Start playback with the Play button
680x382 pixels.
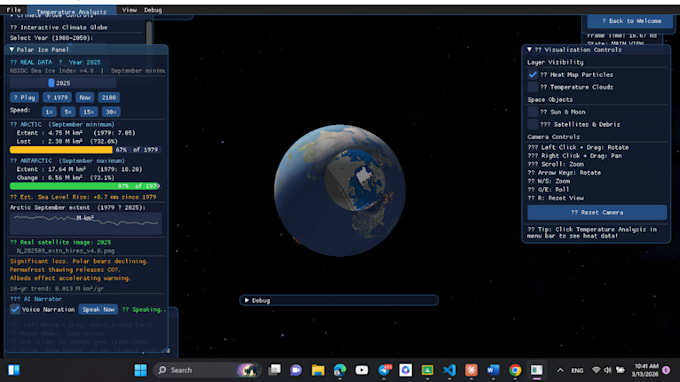point(24,98)
